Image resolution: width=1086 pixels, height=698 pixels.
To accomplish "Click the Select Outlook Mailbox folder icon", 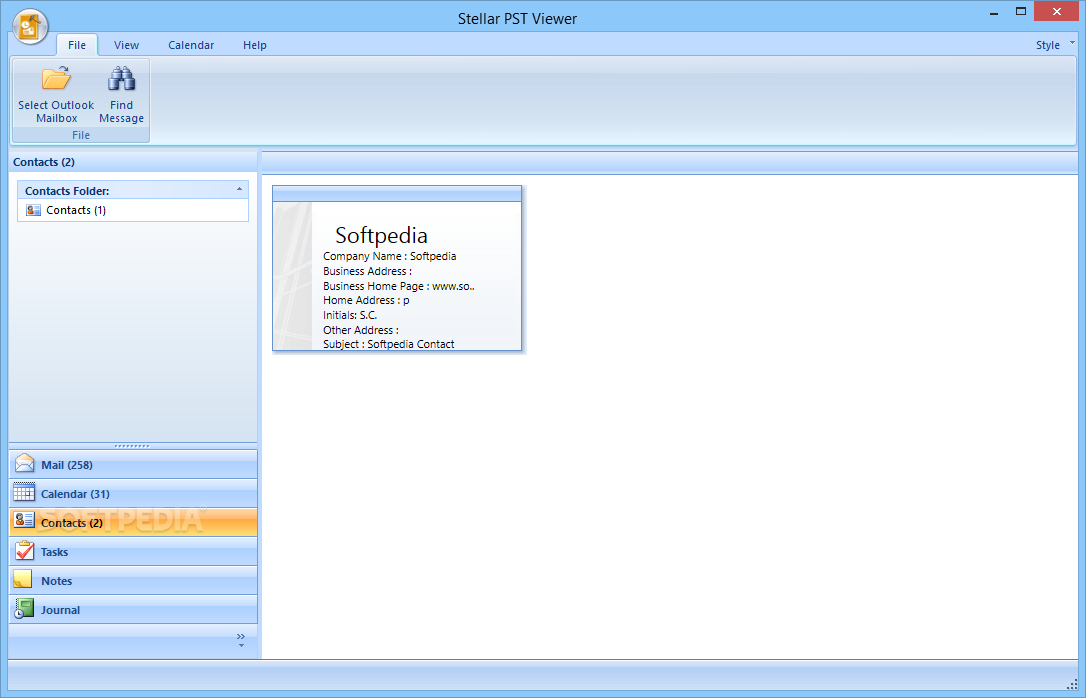I will pyautogui.click(x=56, y=78).
